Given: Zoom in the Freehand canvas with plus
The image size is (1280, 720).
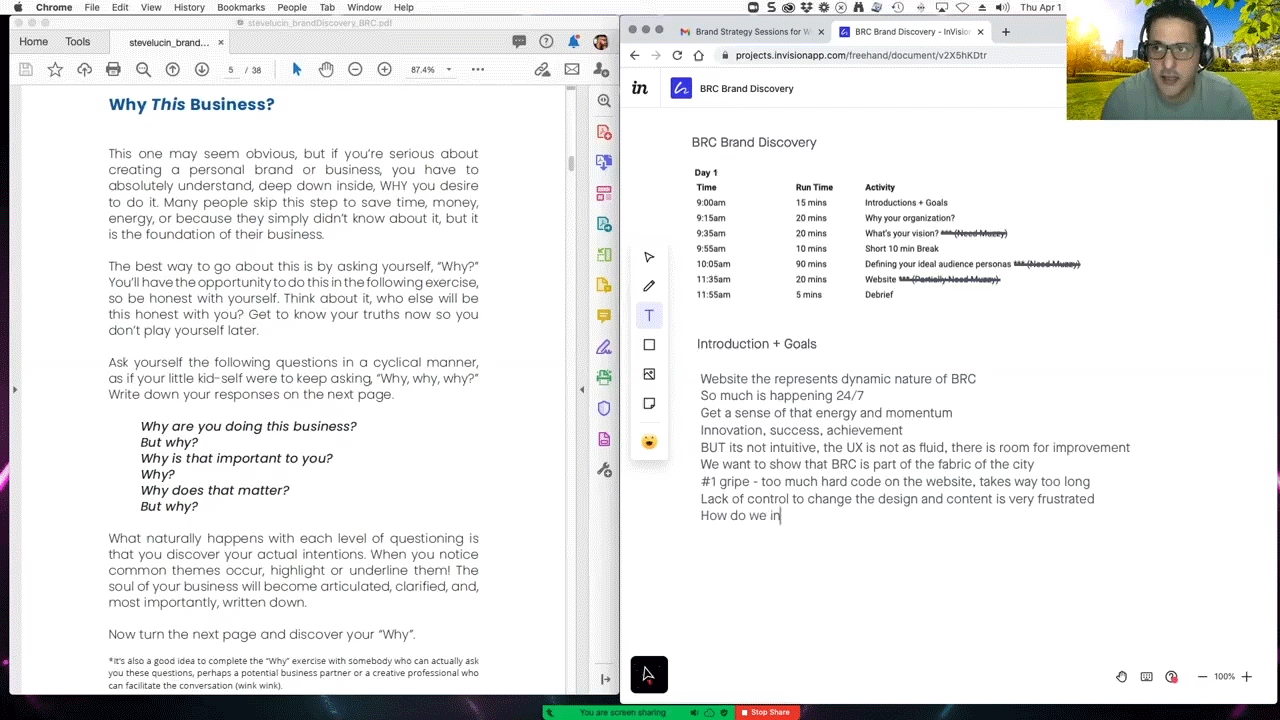Looking at the screenshot, I should 1246,677.
